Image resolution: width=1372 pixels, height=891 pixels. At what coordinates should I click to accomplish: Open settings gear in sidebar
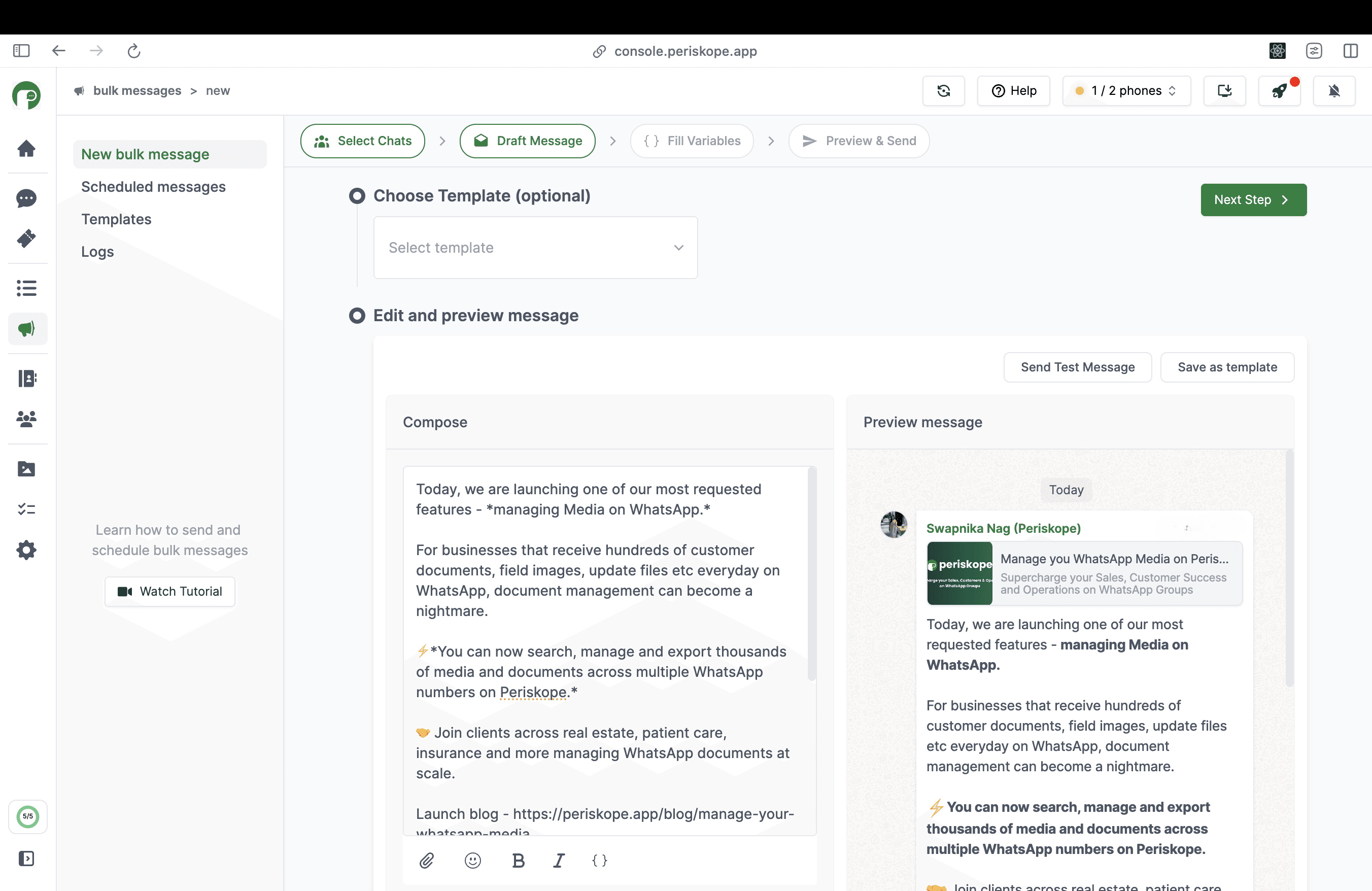[26, 551]
